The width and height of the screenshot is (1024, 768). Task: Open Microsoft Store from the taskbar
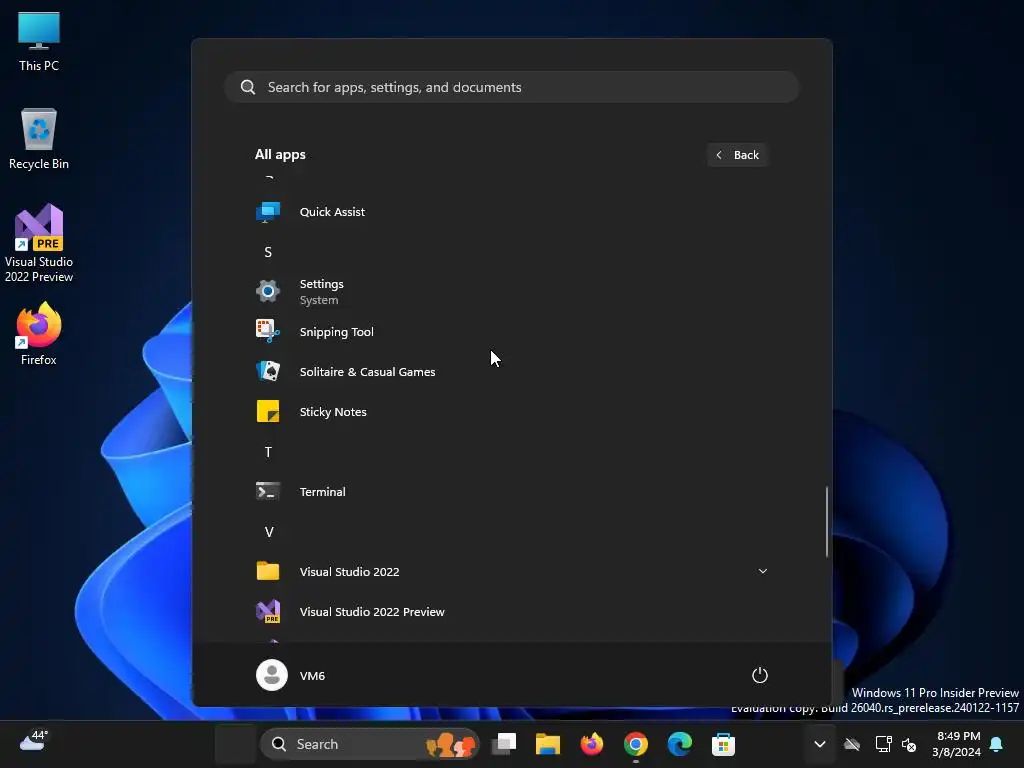coord(723,744)
